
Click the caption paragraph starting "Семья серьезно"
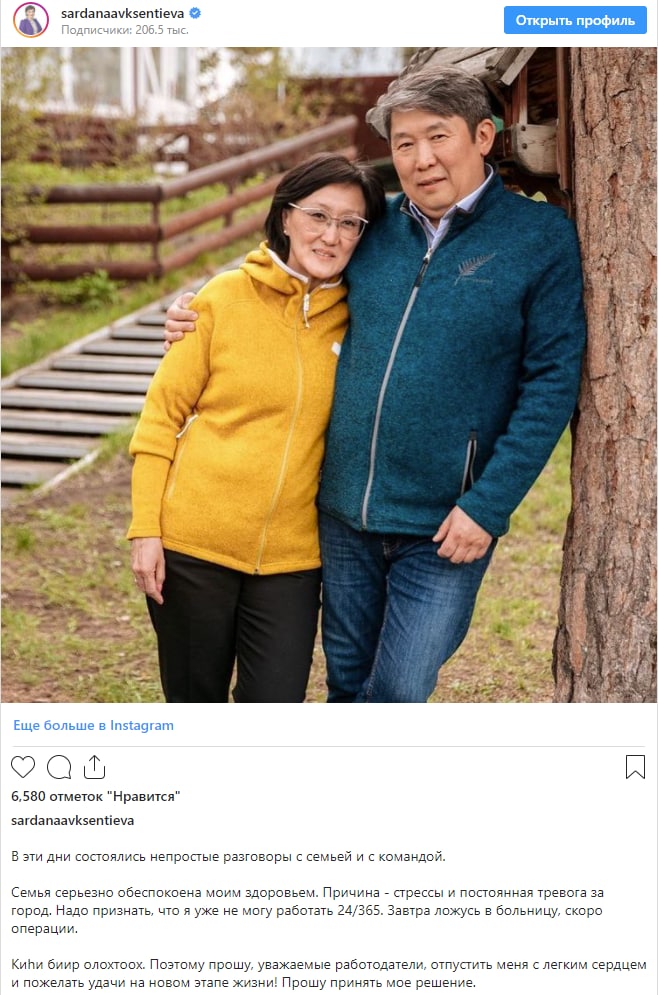pos(308,911)
